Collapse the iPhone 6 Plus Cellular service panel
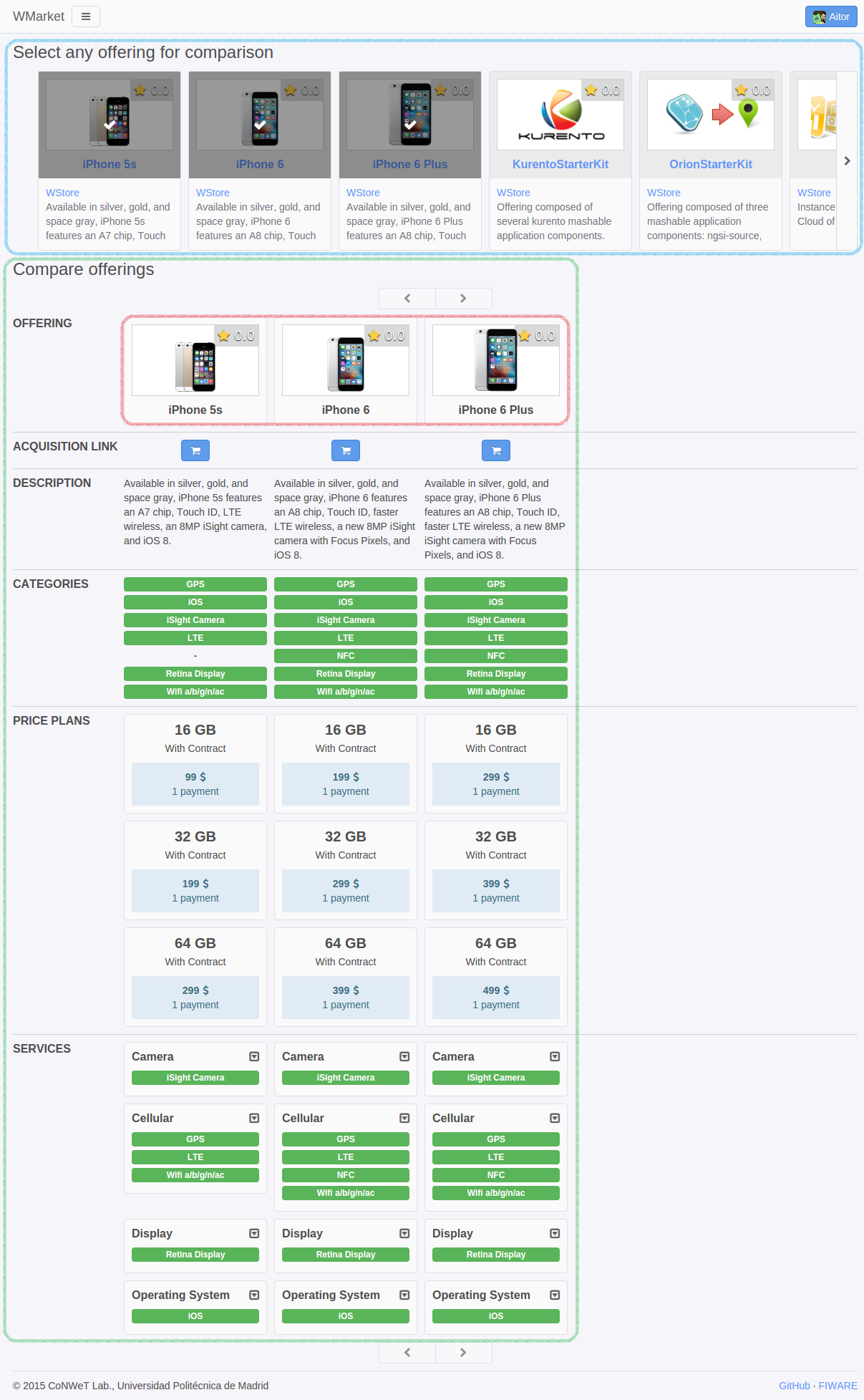The image size is (864, 1400). 555,1119
